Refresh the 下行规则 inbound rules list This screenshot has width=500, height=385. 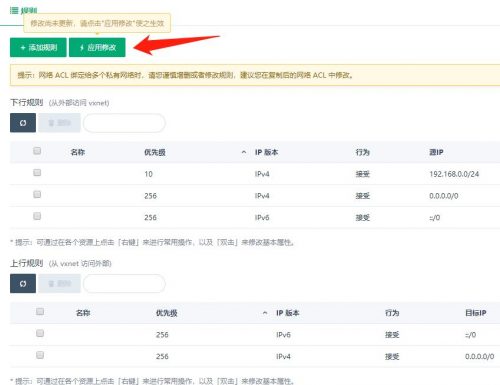(x=23, y=123)
